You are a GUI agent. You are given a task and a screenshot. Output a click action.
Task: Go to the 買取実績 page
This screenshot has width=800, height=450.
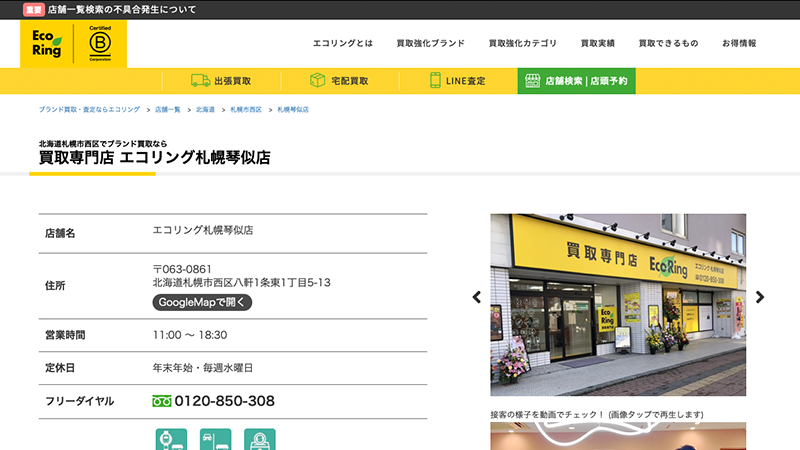(x=598, y=44)
